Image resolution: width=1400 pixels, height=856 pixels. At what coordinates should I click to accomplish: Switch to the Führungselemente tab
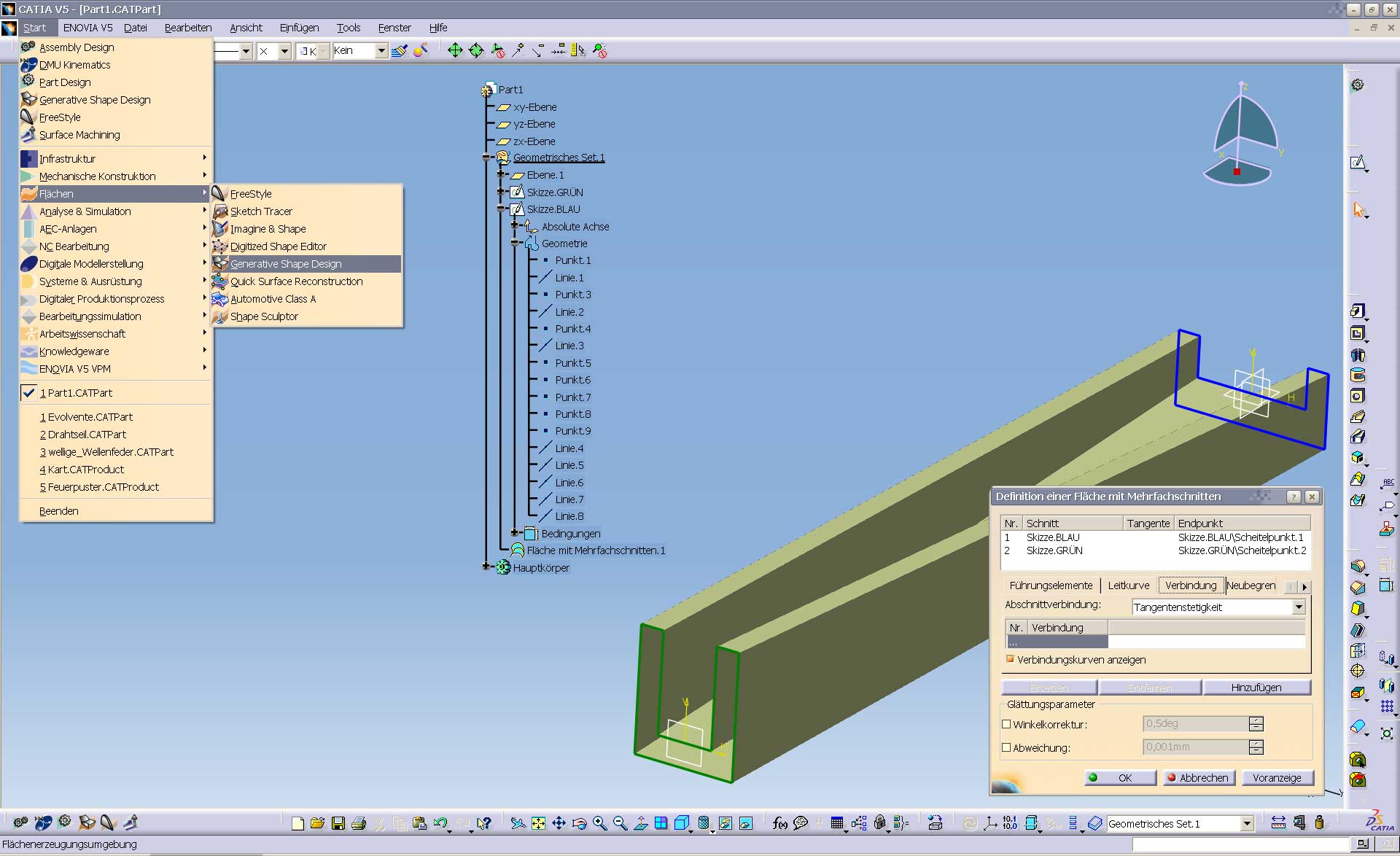1051,585
